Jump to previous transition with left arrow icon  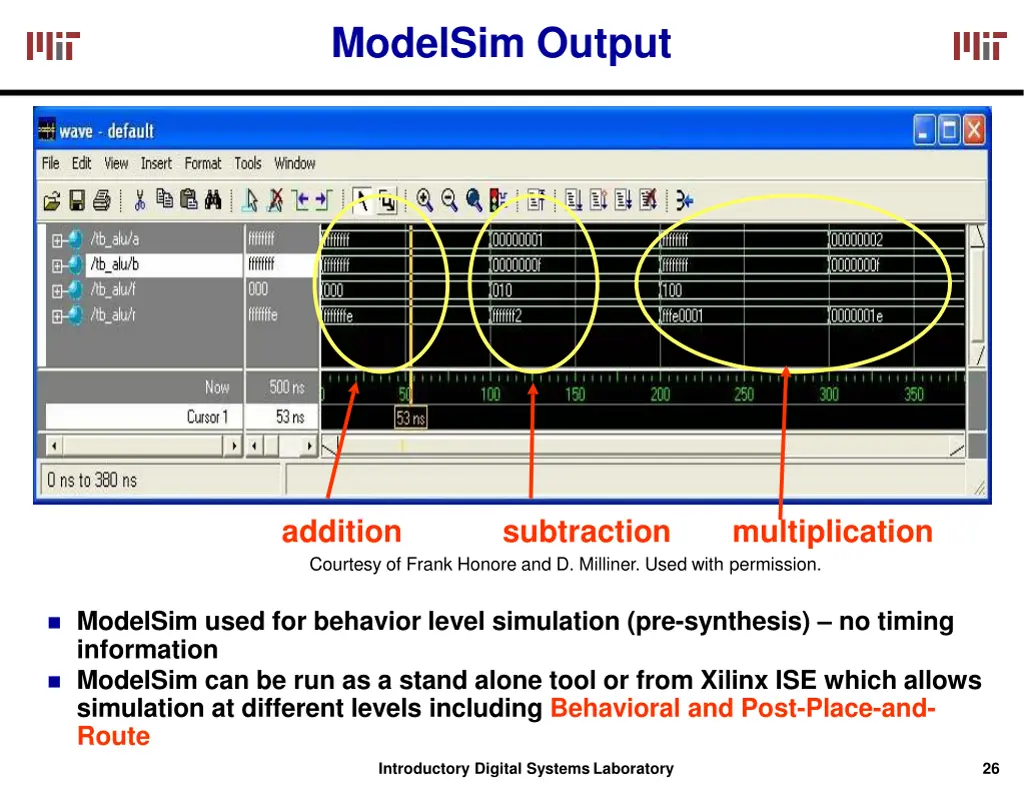pos(300,200)
